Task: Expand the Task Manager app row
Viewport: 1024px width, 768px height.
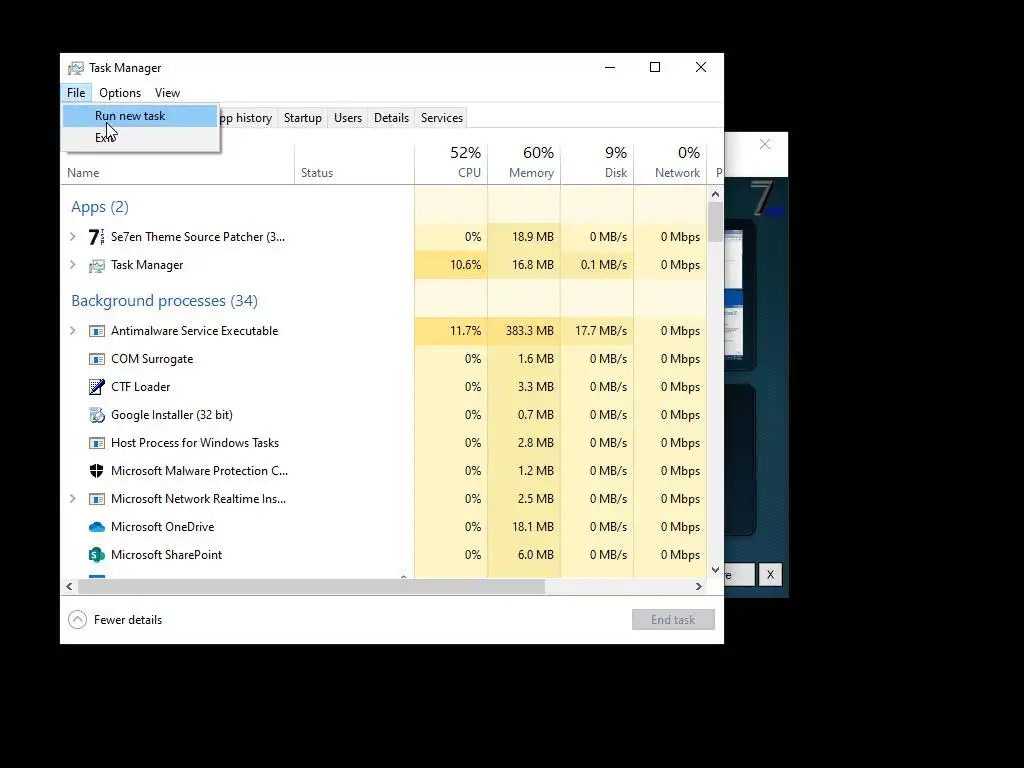Action: [x=73, y=264]
